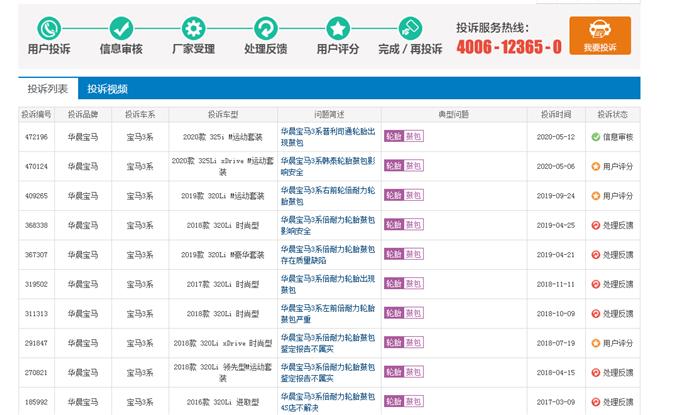Click the 鼓包 tag in row 367307

413,254
